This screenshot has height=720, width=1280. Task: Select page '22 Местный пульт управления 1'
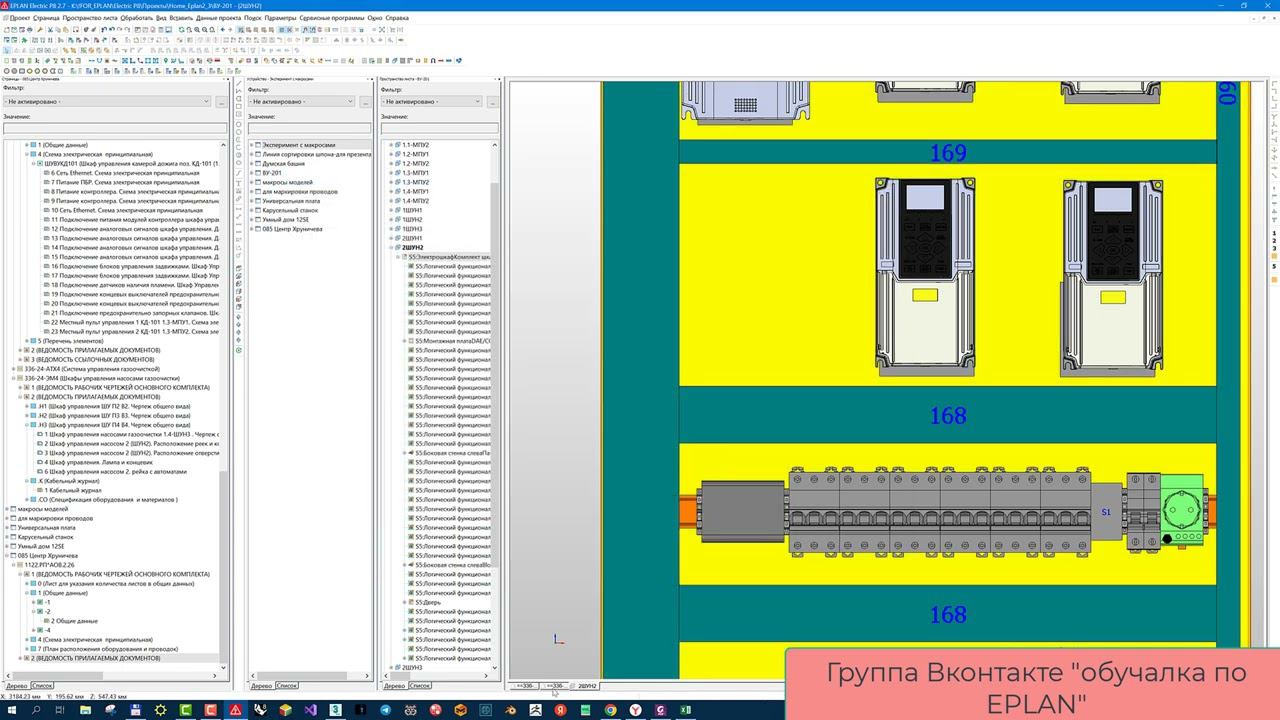132,322
